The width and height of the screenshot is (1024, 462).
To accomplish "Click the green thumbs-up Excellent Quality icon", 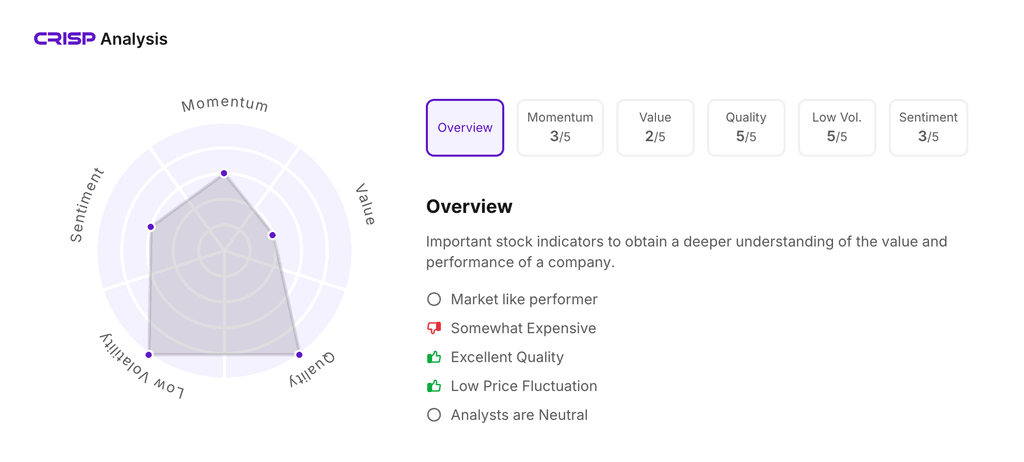I will 434,357.
